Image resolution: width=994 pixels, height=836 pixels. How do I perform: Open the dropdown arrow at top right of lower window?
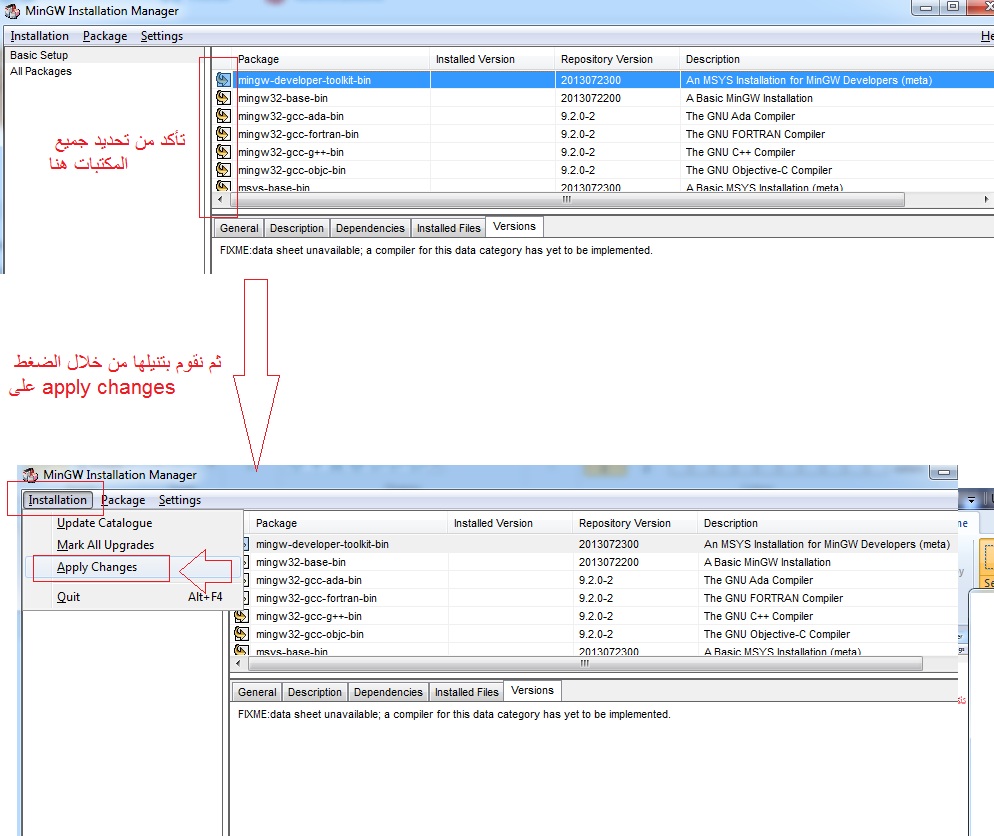(971, 498)
